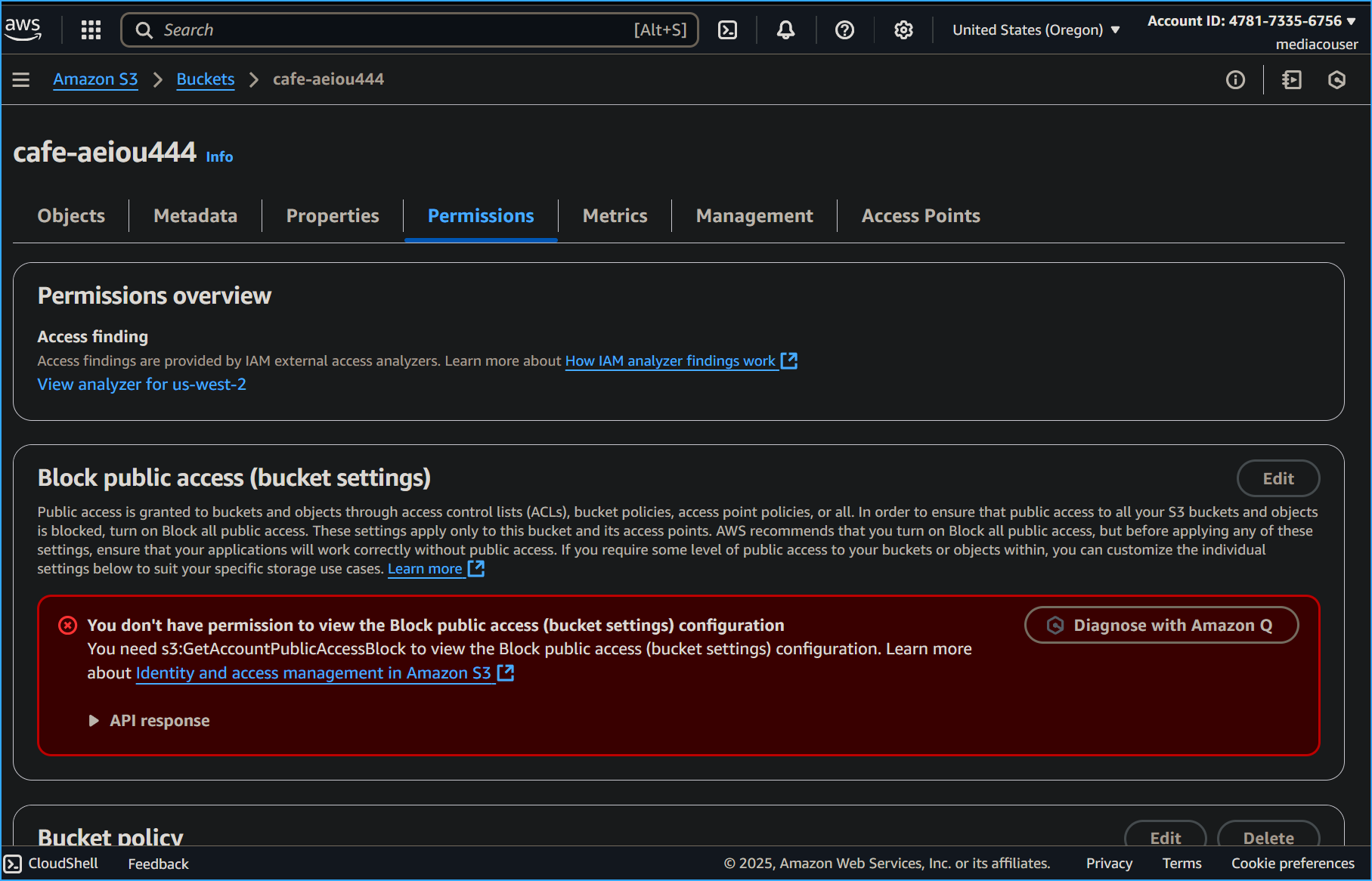1372x881 pixels.
Task: View notifications via the bell icon
Action: pos(785,29)
